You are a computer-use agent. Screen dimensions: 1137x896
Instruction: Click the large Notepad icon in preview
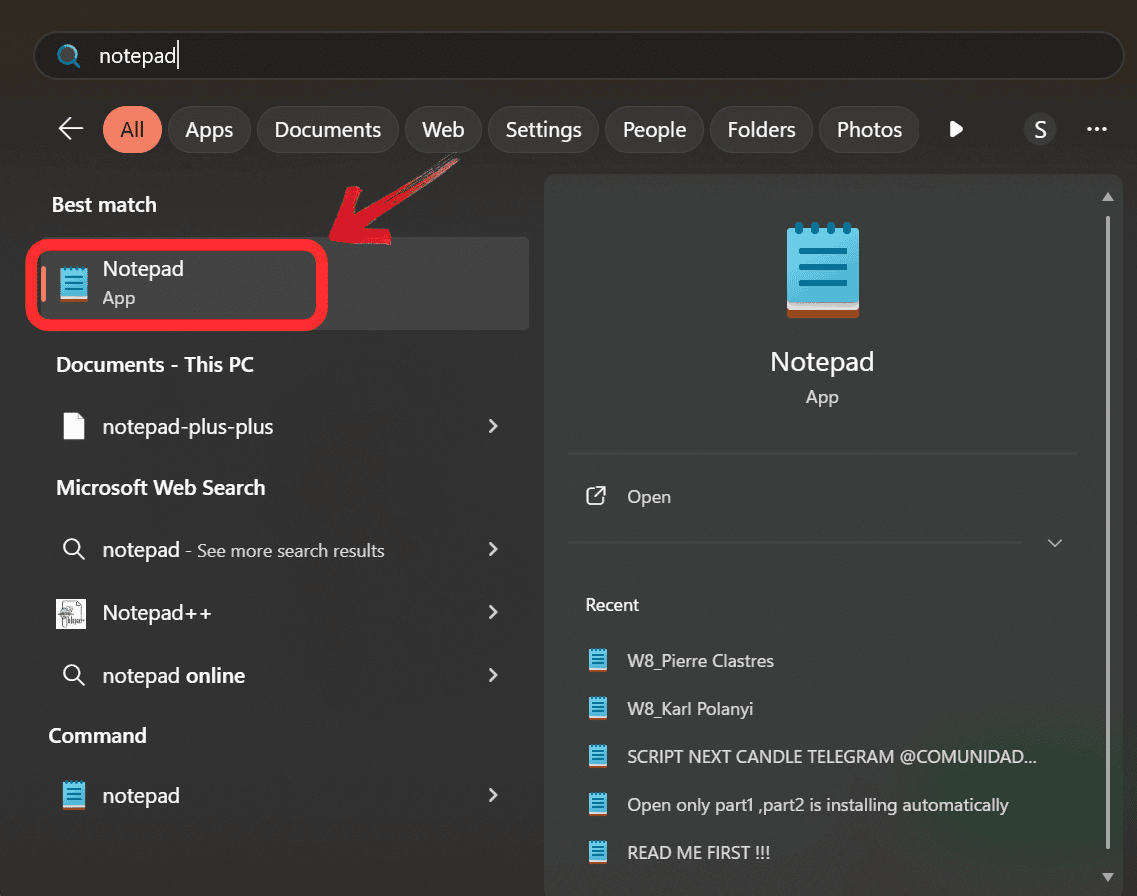(x=822, y=270)
